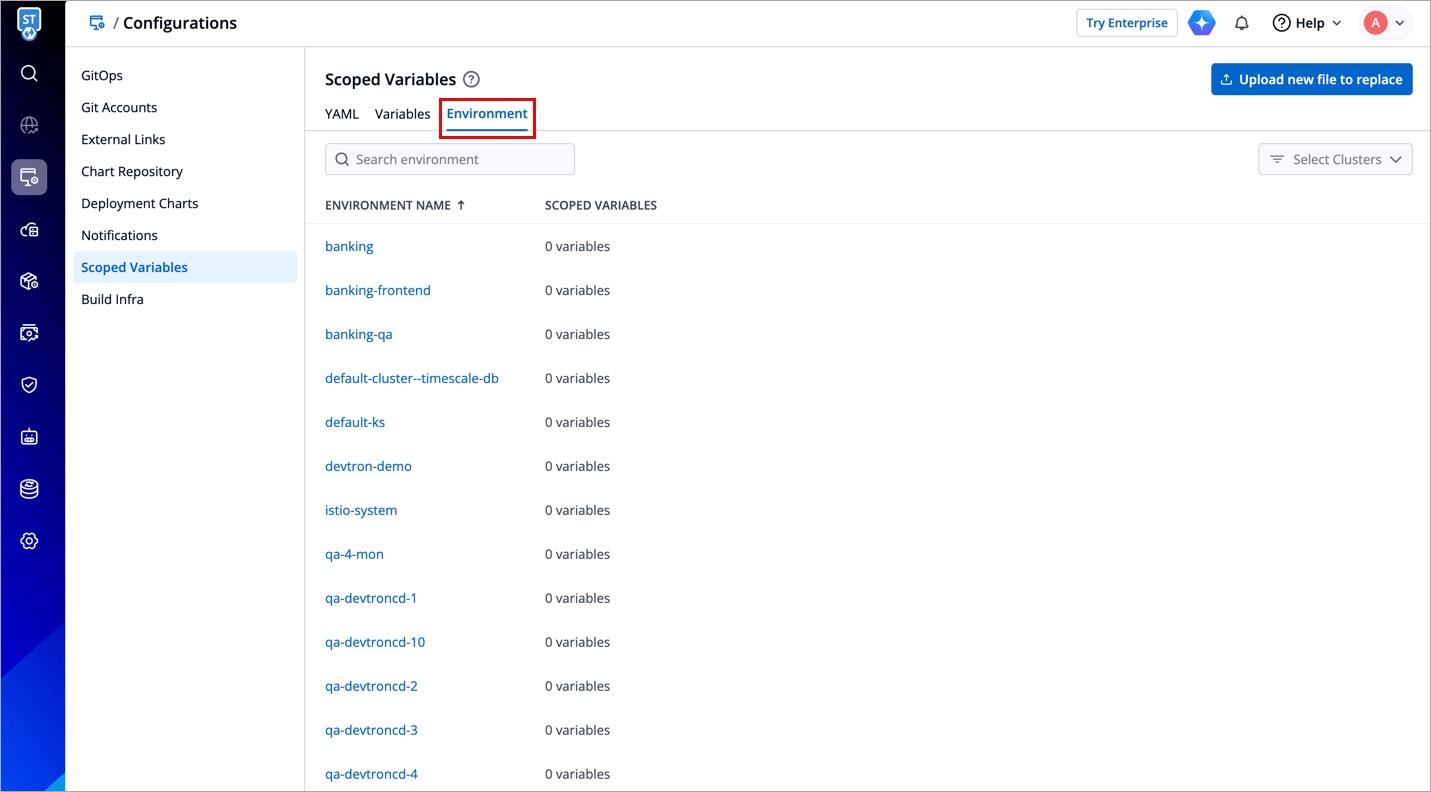Open the Help dropdown menu
1431x792 pixels.
(x=1307, y=23)
